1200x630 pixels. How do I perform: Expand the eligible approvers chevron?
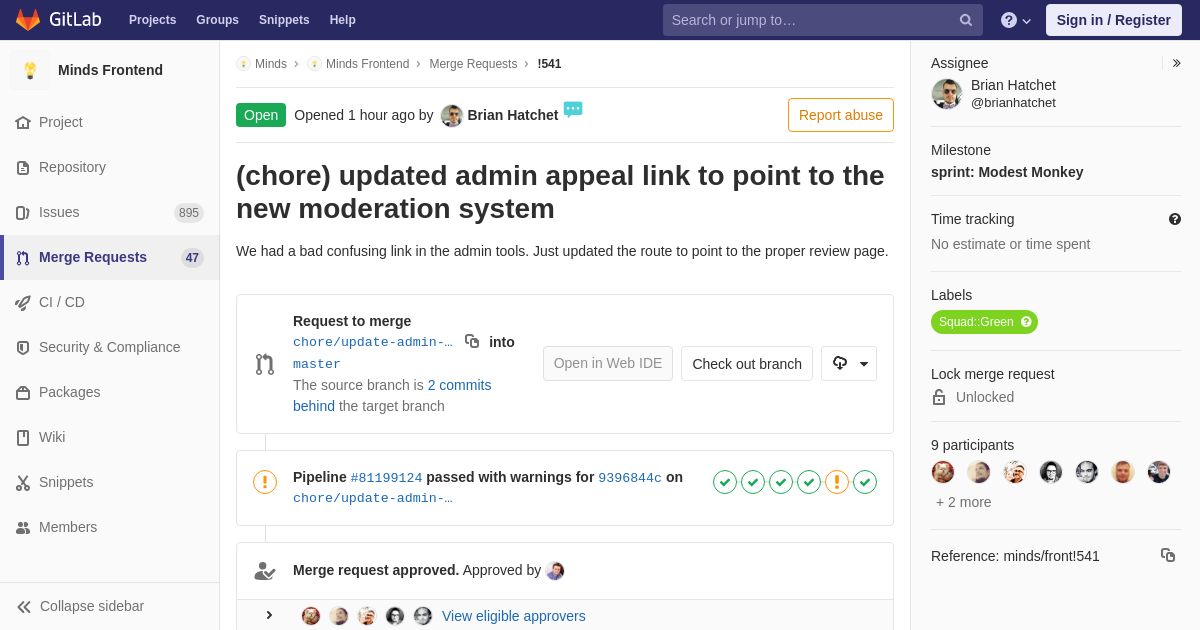click(269, 615)
